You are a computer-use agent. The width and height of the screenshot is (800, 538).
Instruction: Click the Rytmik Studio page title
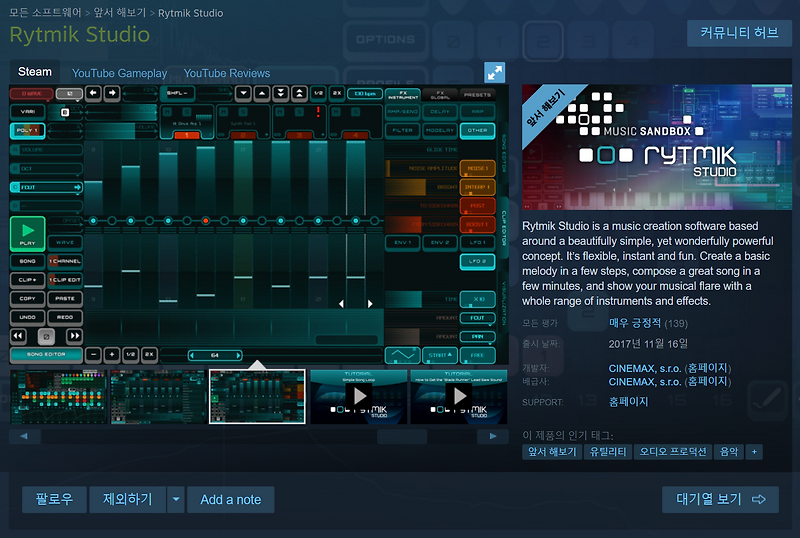pos(80,35)
